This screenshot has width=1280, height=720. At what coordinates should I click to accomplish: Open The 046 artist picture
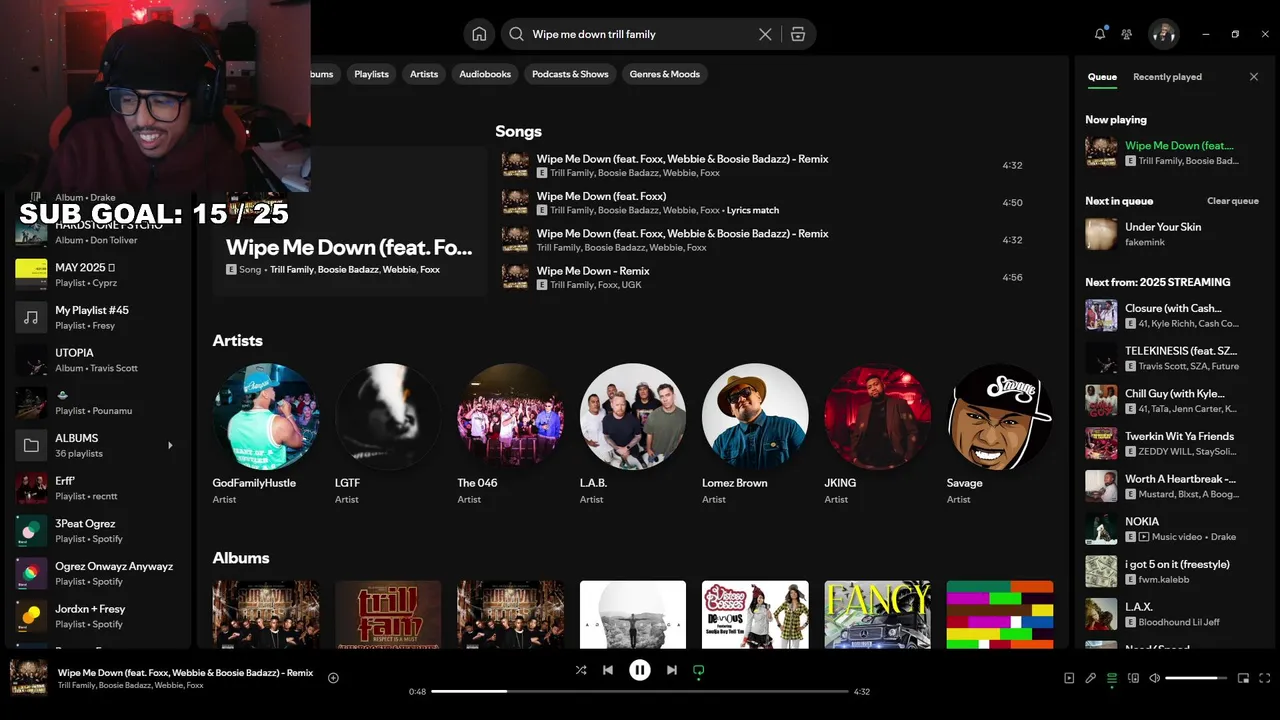click(510, 416)
